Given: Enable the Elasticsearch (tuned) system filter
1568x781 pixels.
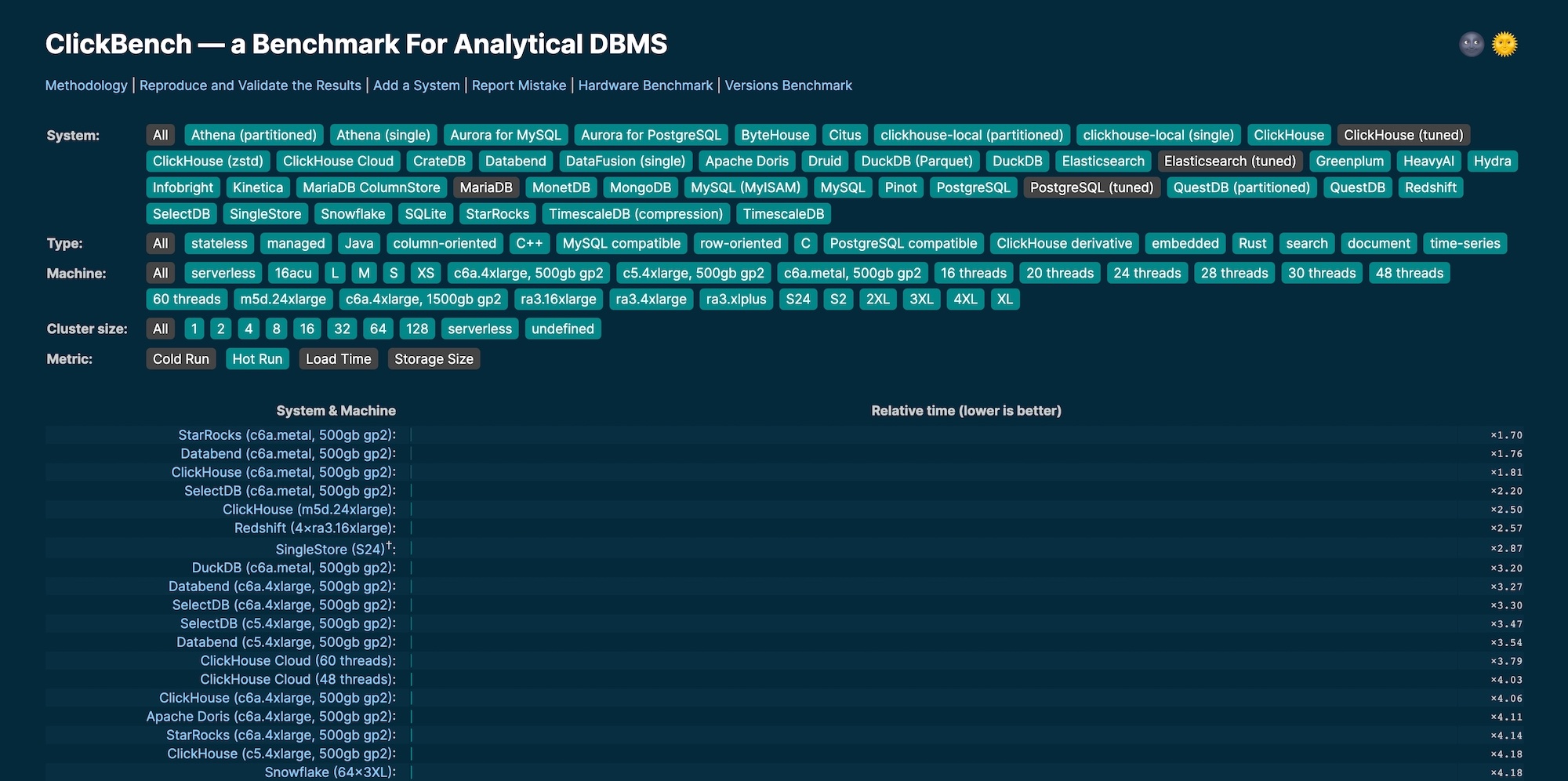Looking at the screenshot, I should 1229,162.
